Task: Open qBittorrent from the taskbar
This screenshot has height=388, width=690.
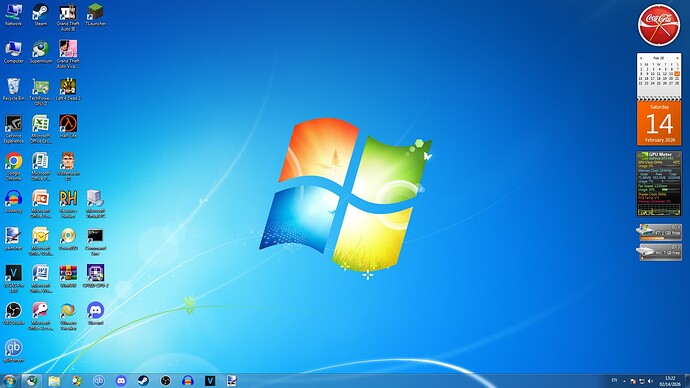Action: (99, 381)
